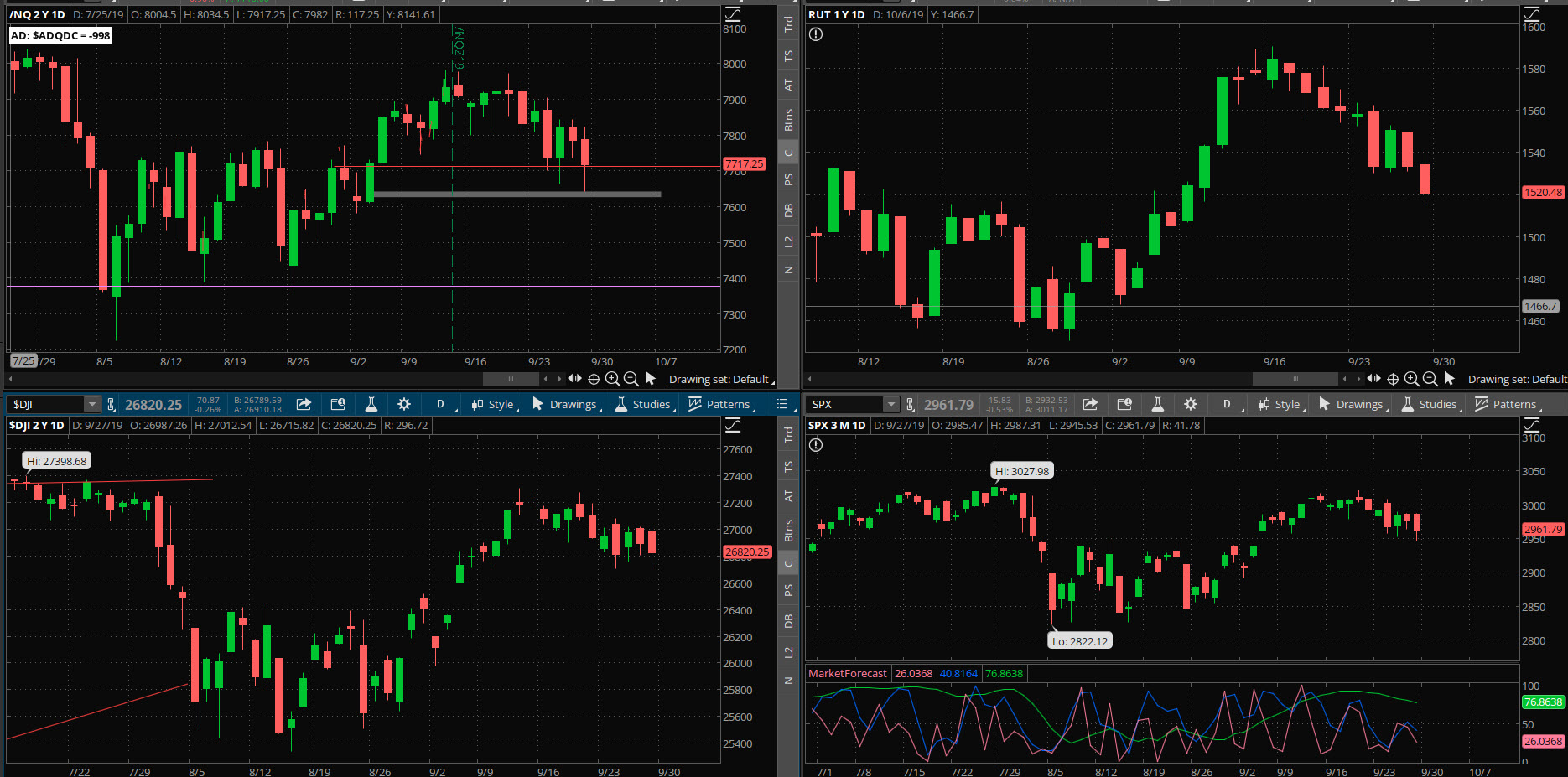This screenshot has width=1568, height=777.
Task: Open the $DJI symbol dropdown arrow
Action: (x=91, y=405)
